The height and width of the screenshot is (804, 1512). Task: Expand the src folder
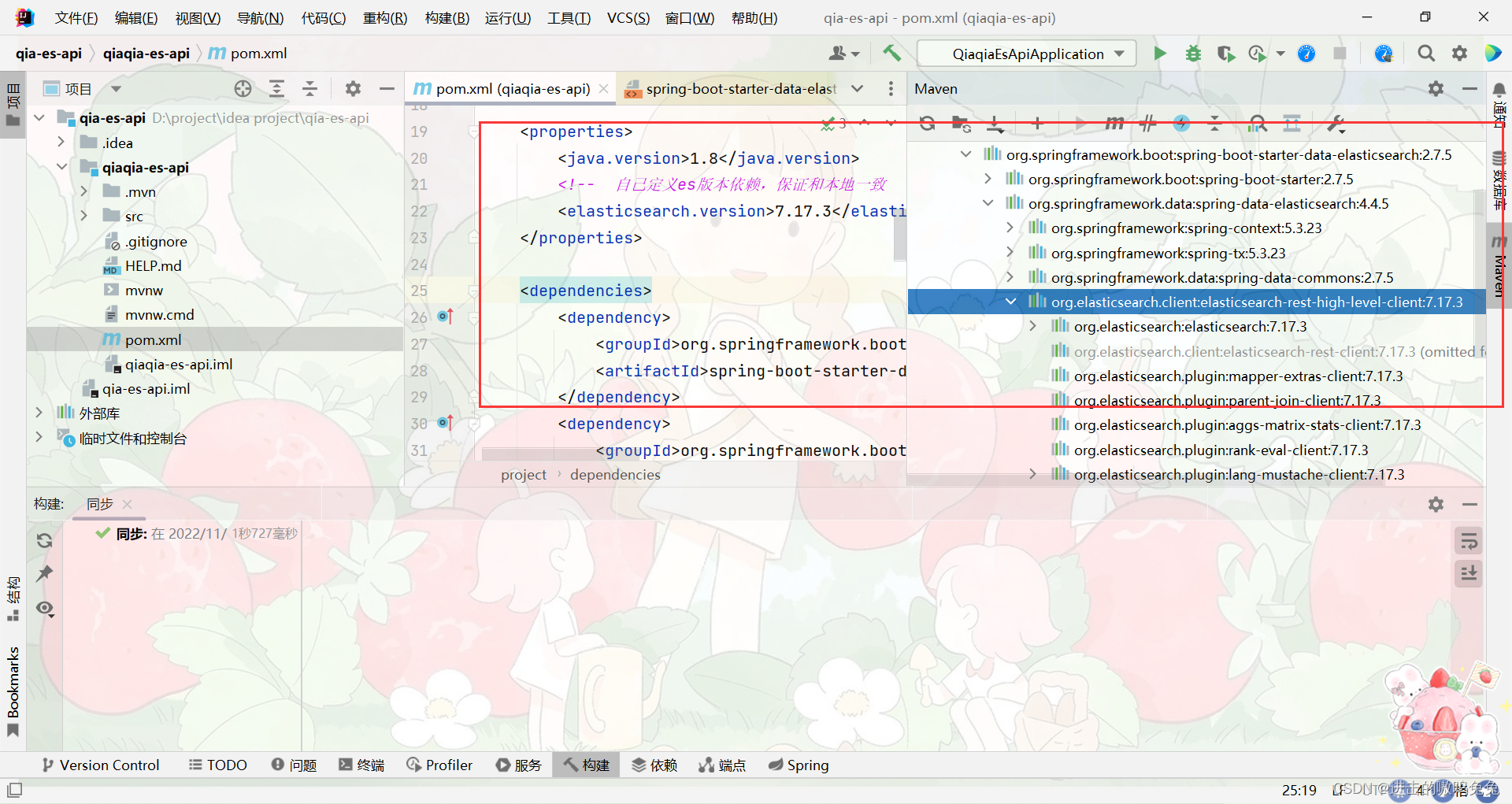point(84,216)
